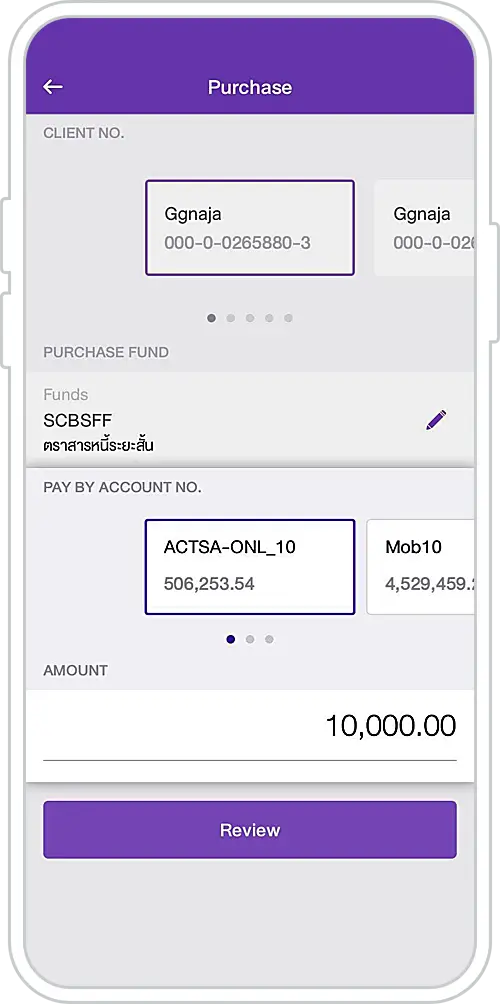Tap the second client pagination dot
The height and width of the screenshot is (1004, 500).
pos(230,318)
